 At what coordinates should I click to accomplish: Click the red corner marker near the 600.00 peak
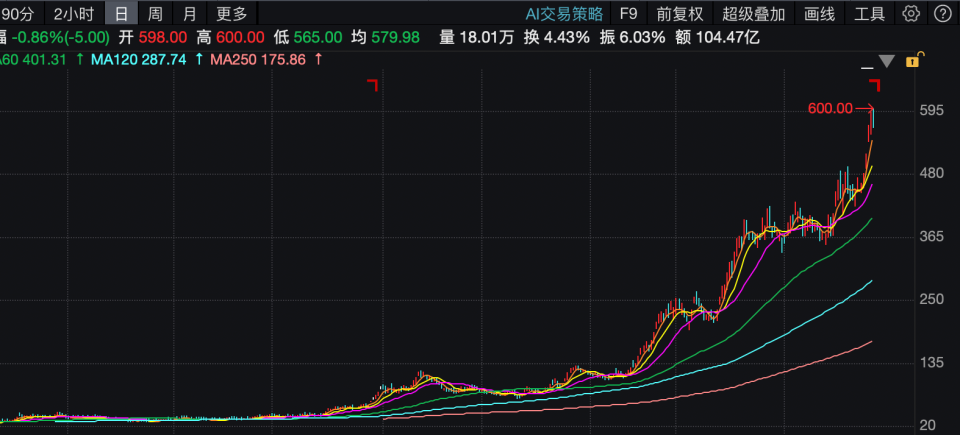(x=875, y=85)
